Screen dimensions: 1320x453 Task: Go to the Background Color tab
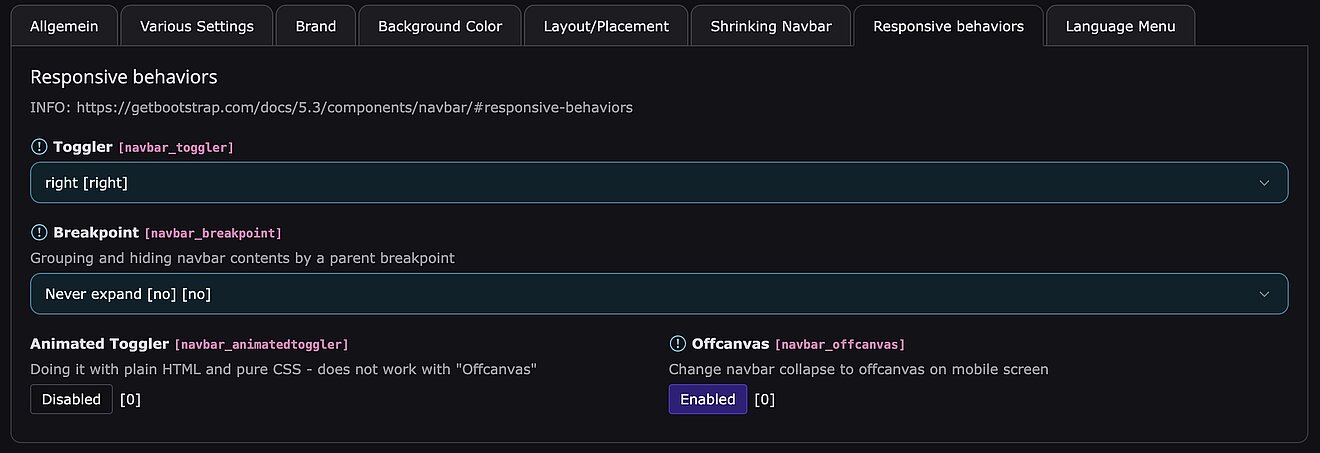pos(440,26)
